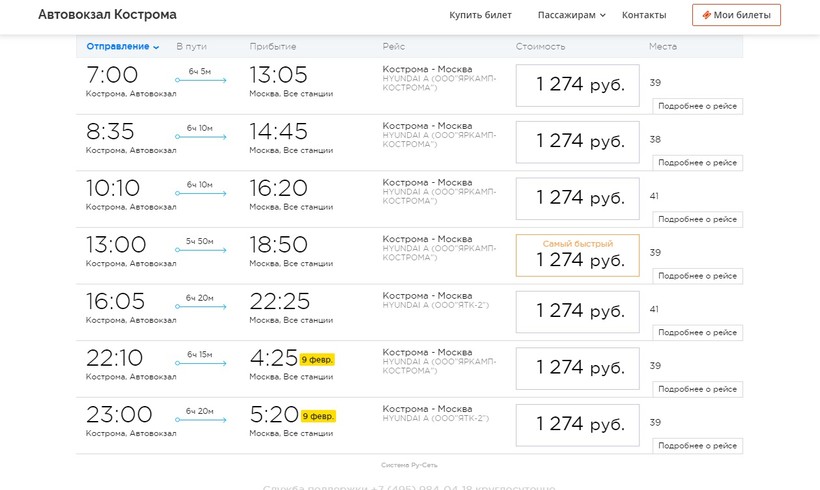Expand the Пассажирам dropdown menu
Image resolution: width=820 pixels, height=490 pixels.
pos(571,15)
